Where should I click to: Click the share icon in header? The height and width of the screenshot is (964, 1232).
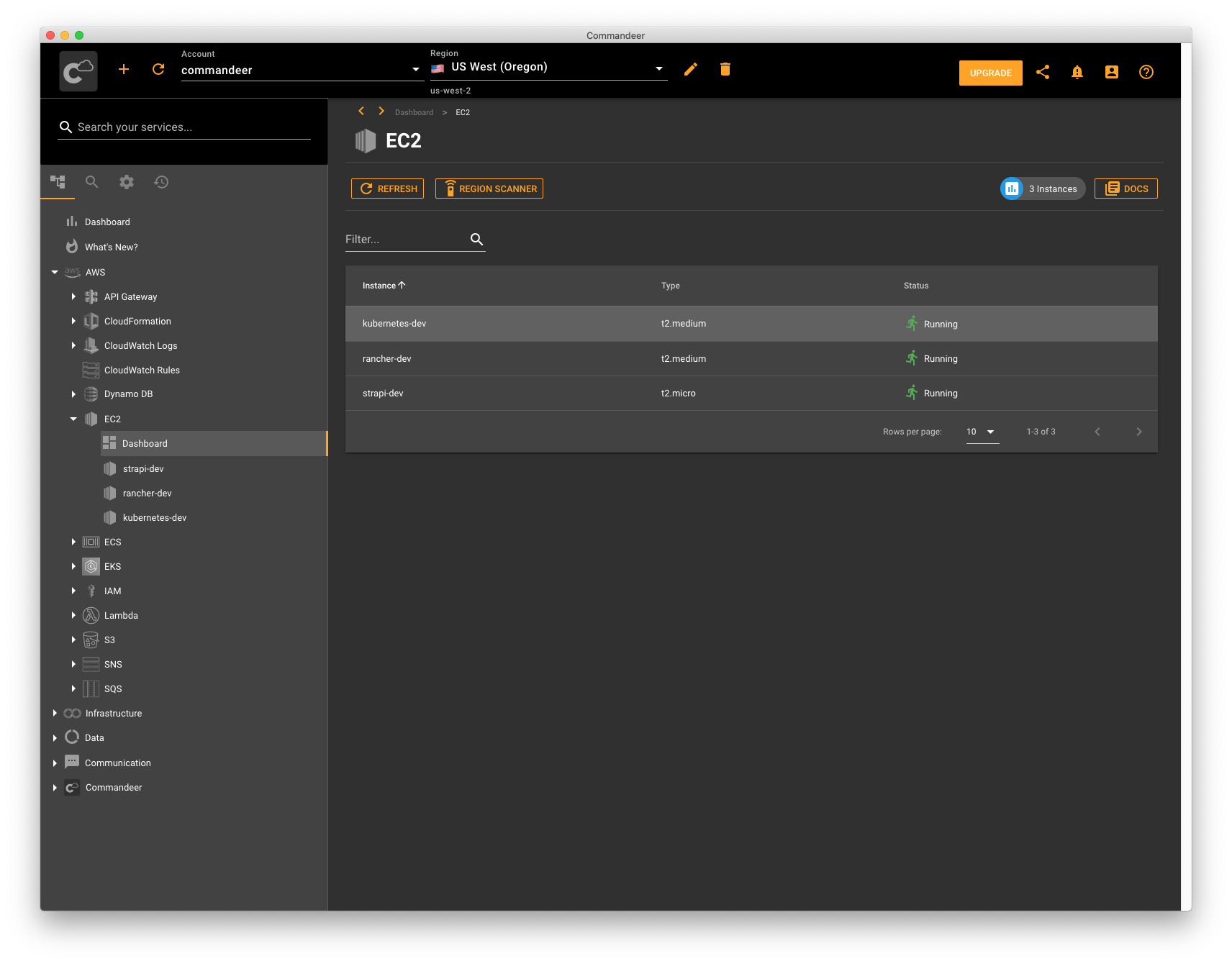point(1043,72)
